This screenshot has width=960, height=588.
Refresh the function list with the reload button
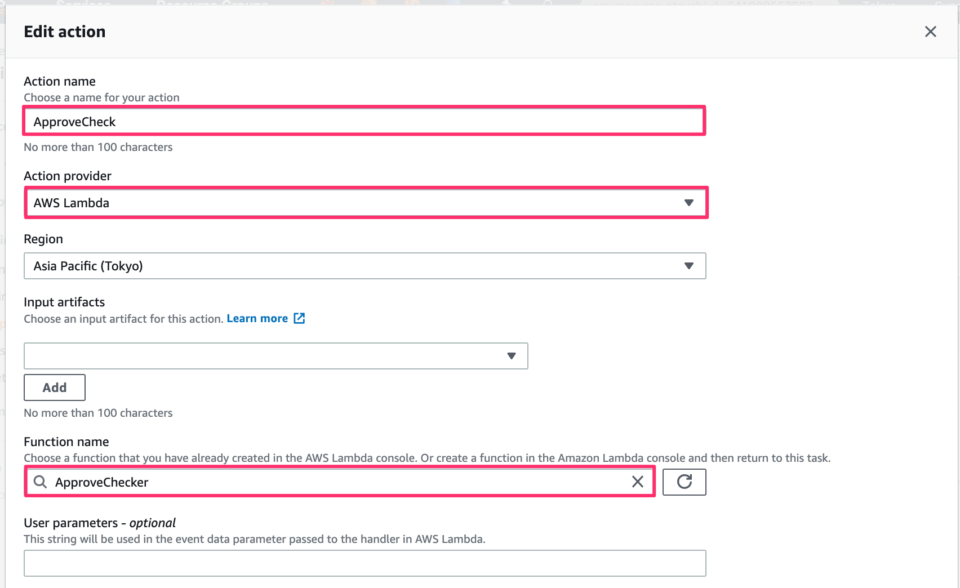[684, 482]
